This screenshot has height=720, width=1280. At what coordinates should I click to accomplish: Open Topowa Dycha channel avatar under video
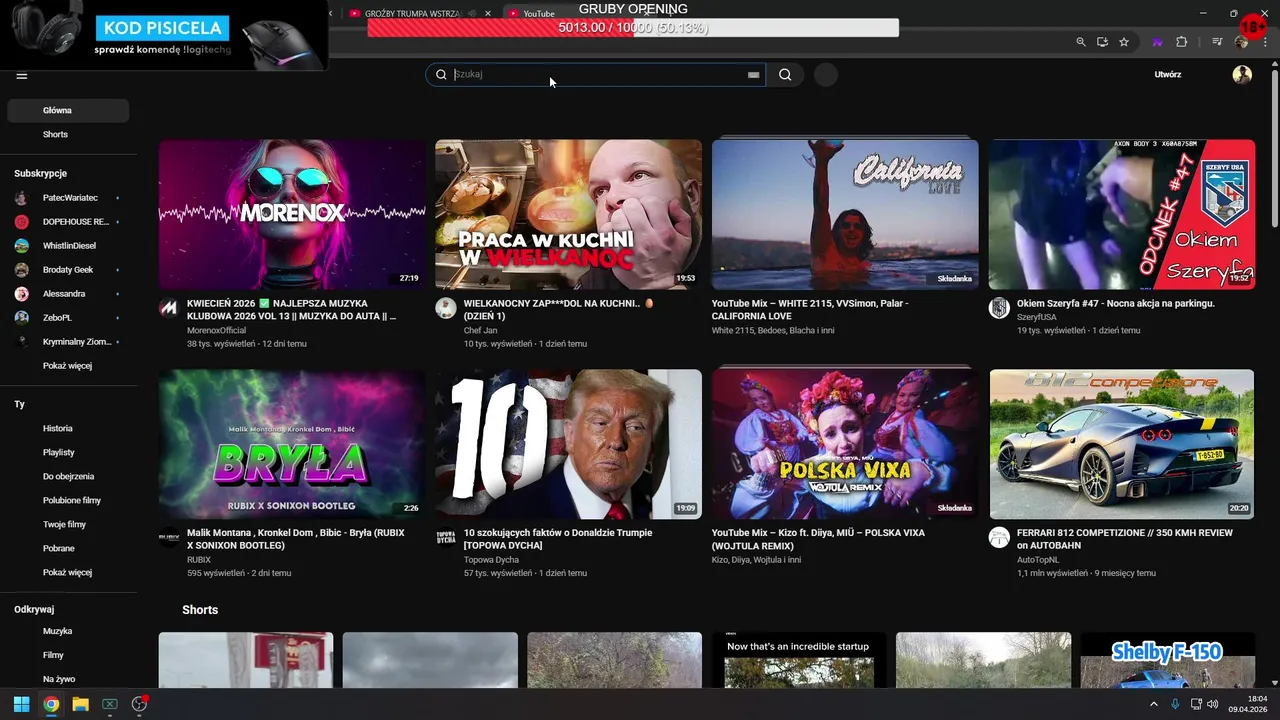[446, 538]
